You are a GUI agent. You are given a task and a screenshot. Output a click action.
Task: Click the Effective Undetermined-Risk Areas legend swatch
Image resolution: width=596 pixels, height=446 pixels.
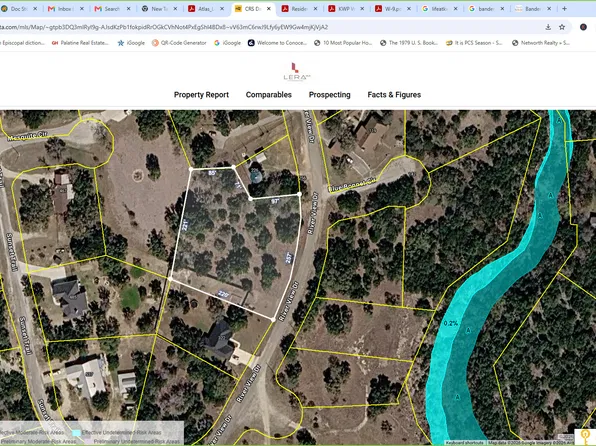77,433
